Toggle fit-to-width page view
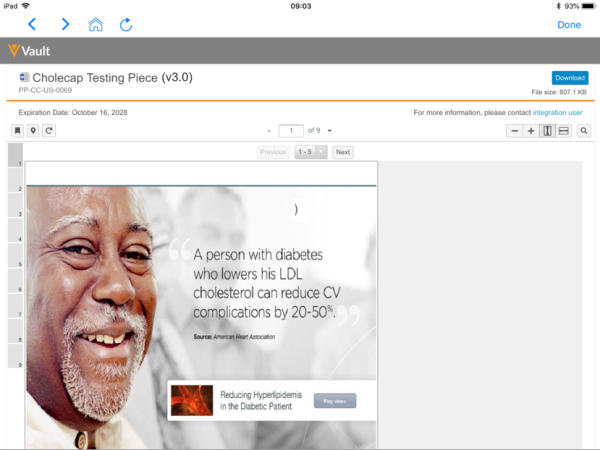 [563, 131]
